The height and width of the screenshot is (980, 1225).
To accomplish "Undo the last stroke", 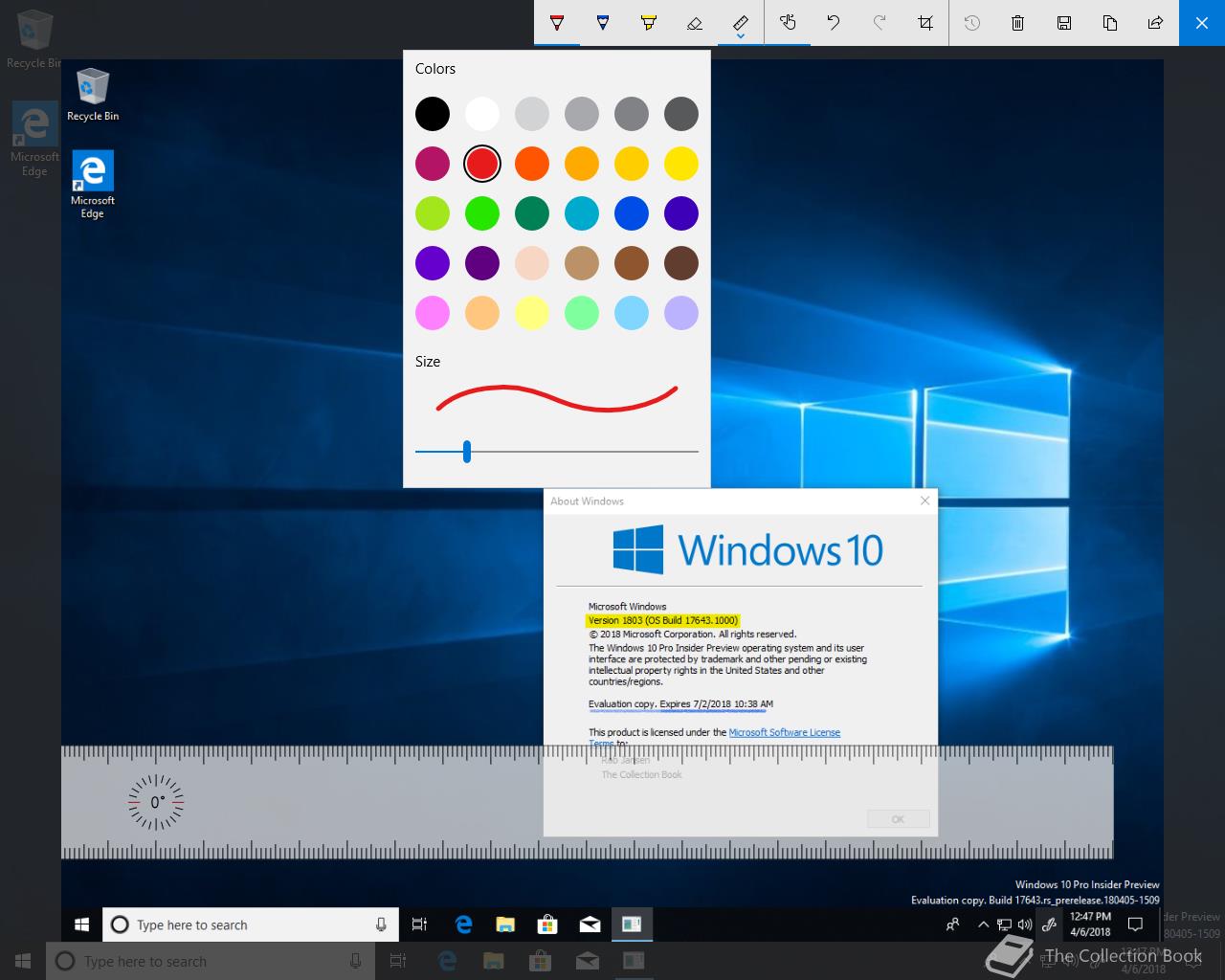I will coord(834,23).
